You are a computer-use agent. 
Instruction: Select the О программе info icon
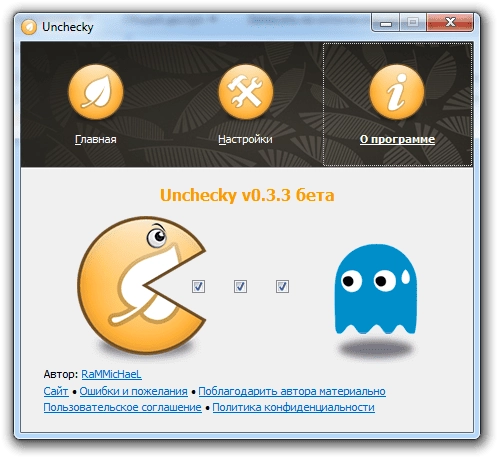tap(397, 92)
